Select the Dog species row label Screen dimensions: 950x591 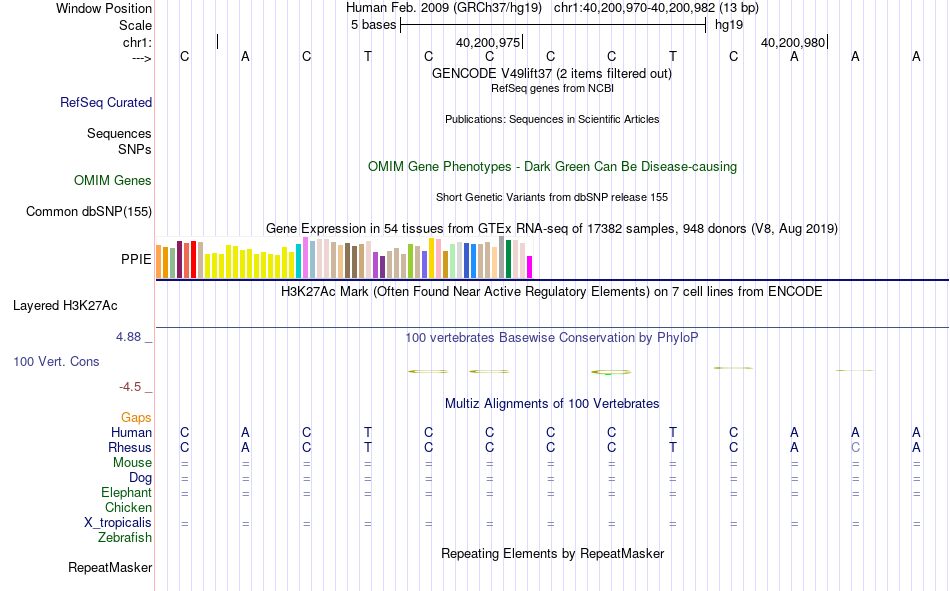coord(140,478)
